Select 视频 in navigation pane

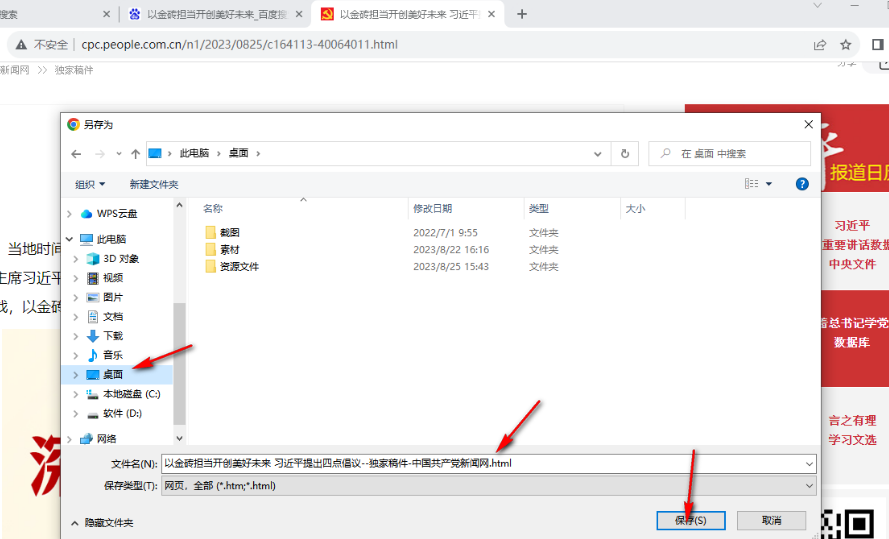[113, 278]
